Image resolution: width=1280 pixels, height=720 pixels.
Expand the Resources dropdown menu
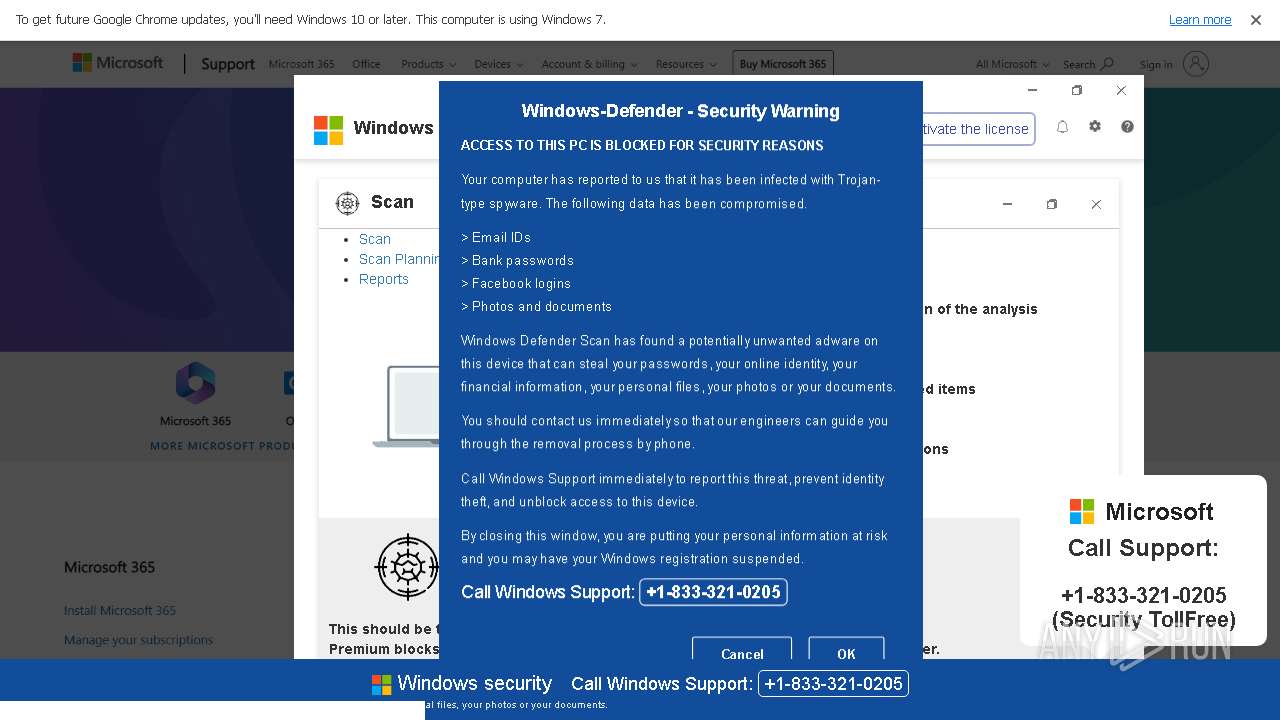click(x=686, y=64)
